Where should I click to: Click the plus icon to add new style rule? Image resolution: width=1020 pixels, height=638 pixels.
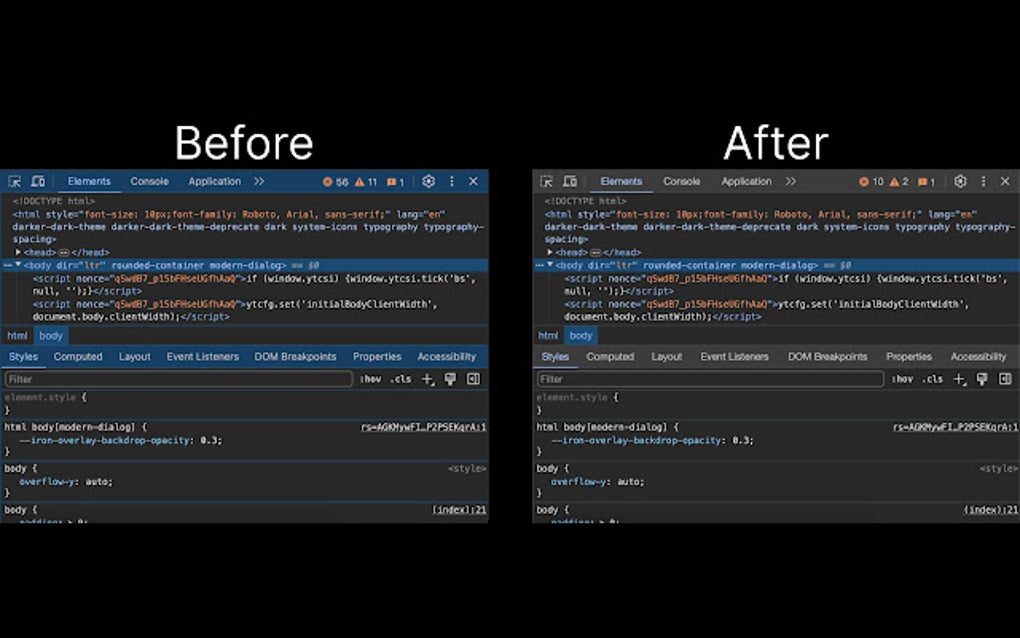point(427,379)
